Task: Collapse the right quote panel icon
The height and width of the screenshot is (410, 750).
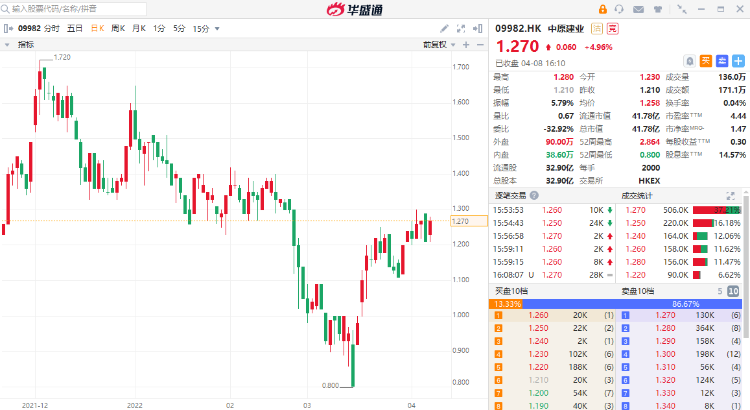Action: pos(477,29)
